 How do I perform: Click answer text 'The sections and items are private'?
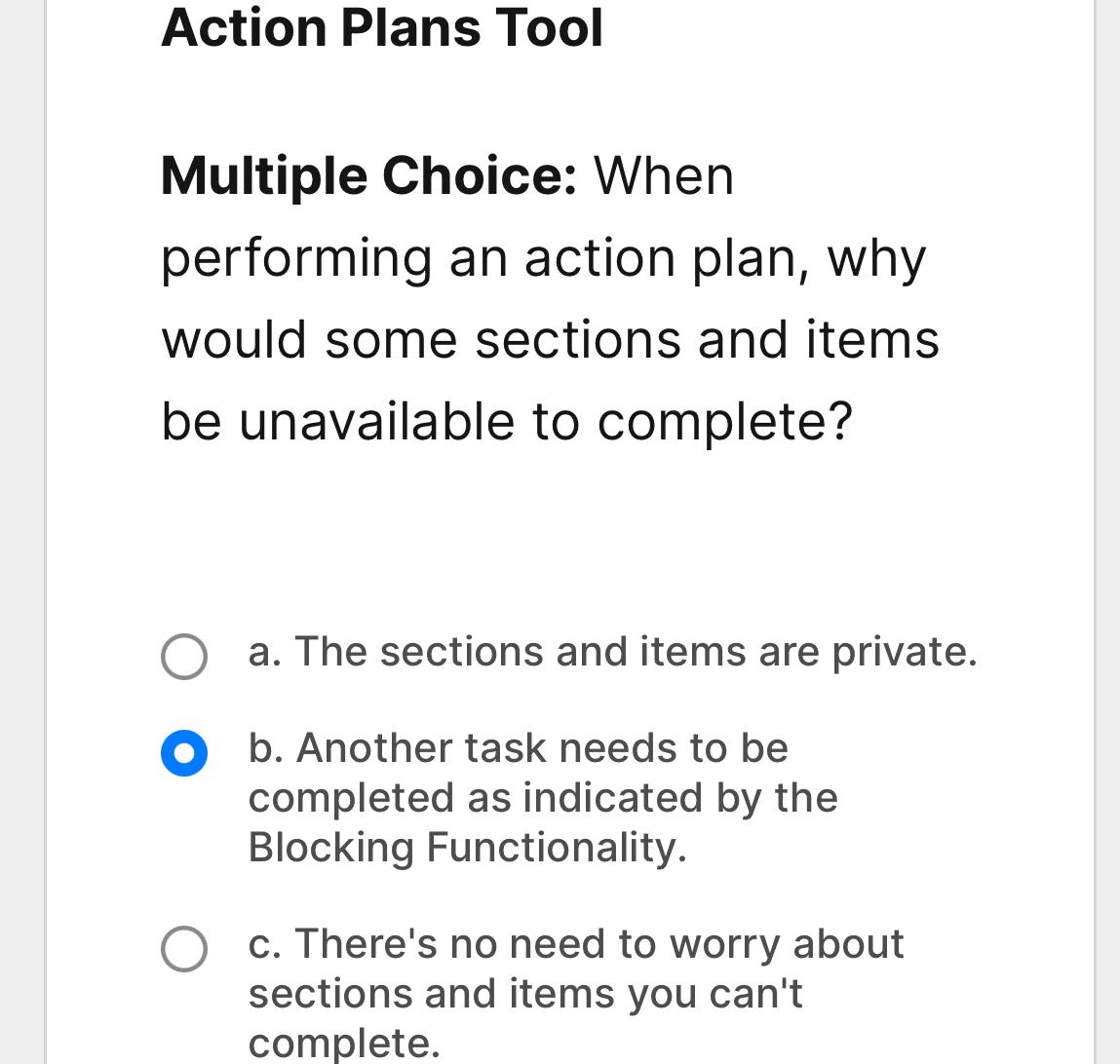tap(612, 652)
